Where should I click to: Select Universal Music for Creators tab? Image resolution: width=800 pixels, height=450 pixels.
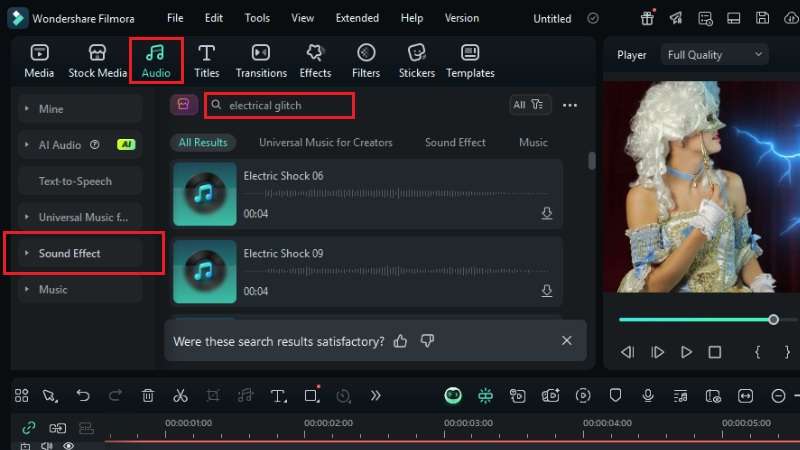326,142
